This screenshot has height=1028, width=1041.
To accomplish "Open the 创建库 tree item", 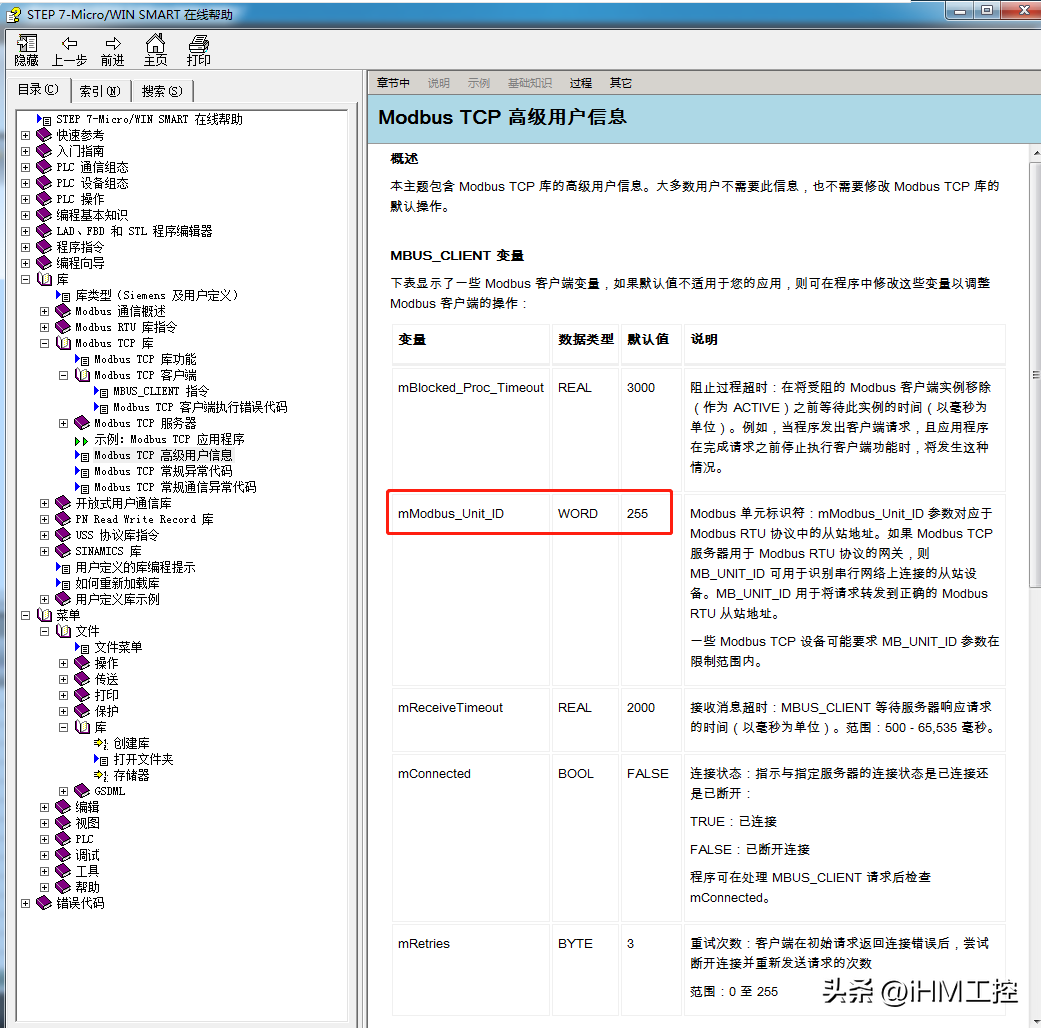I will 131,743.
